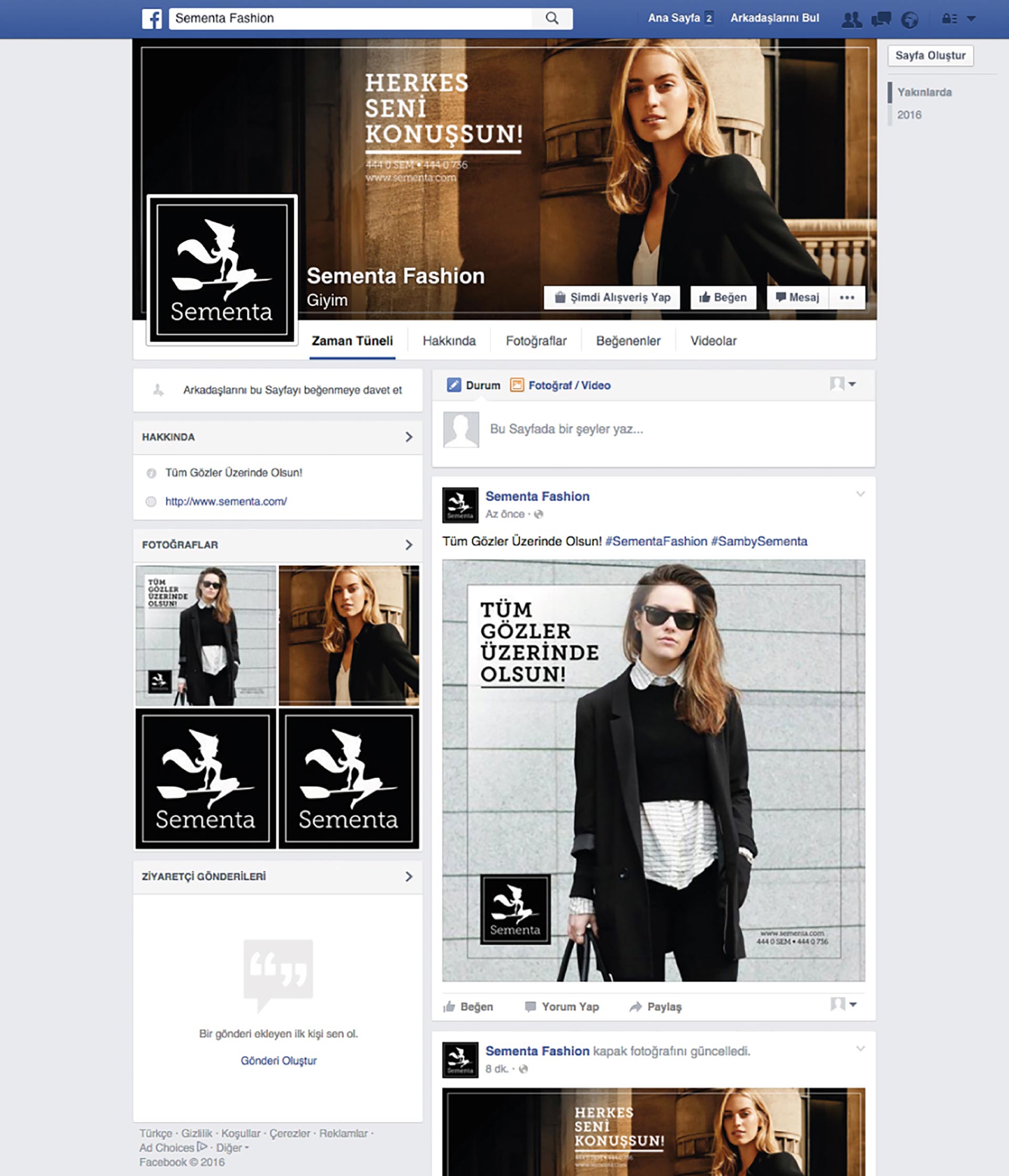Click Türkçe language link in footer
Viewport: 1009px width, 1176px height.
tap(156, 1133)
